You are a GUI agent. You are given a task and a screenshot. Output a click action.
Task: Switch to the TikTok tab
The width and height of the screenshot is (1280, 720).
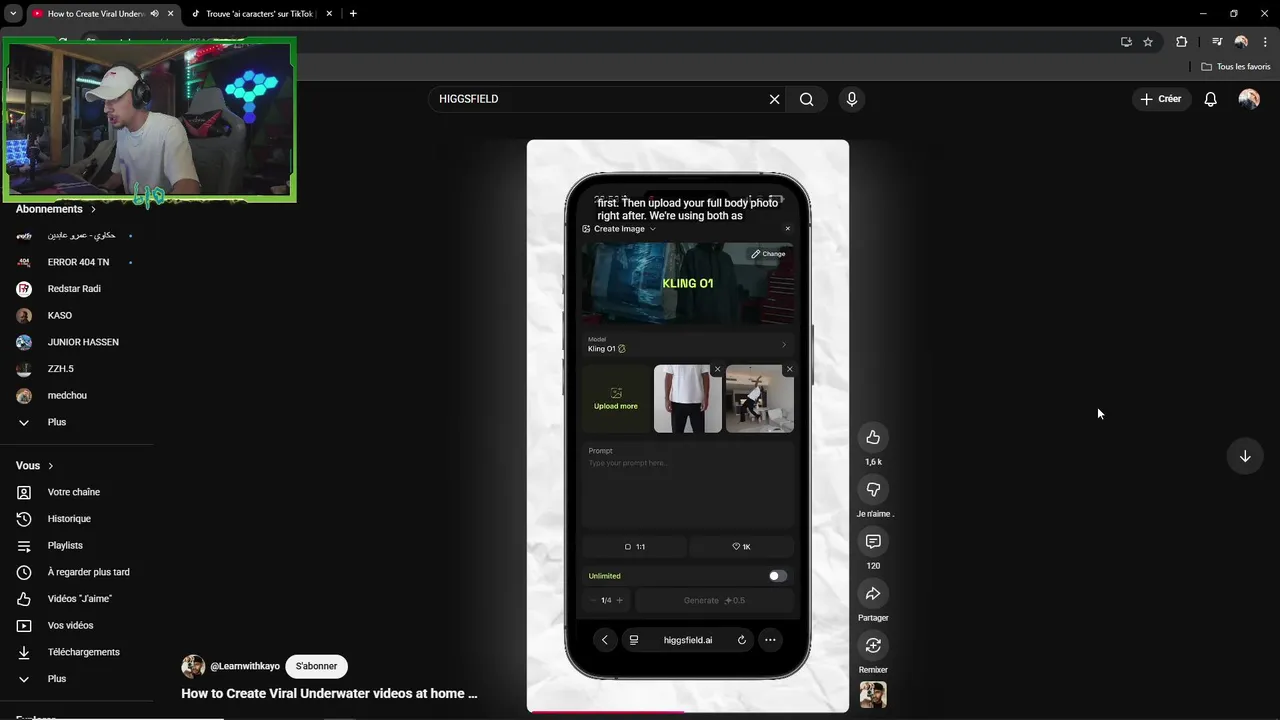(x=260, y=14)
